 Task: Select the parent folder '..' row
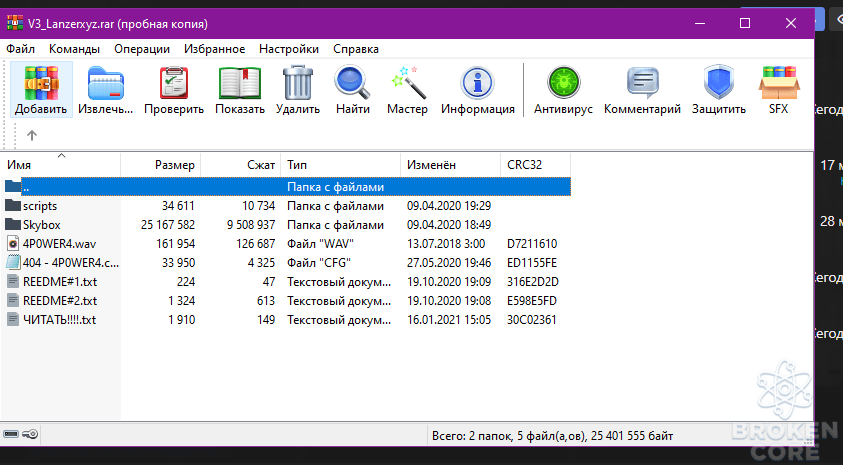[x=286, y=187]
